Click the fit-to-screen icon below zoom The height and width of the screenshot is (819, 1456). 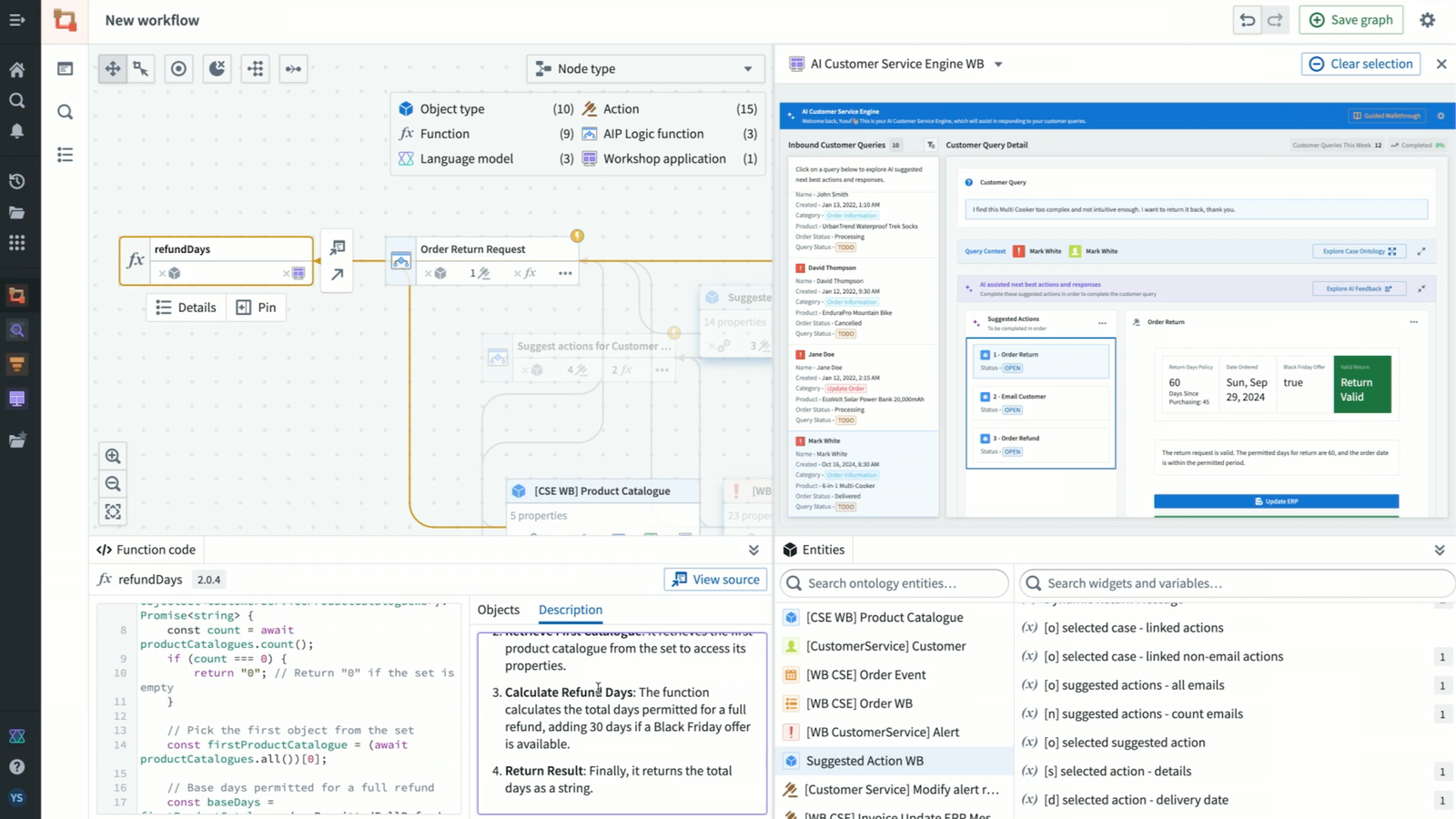click(x=113, y=512)
